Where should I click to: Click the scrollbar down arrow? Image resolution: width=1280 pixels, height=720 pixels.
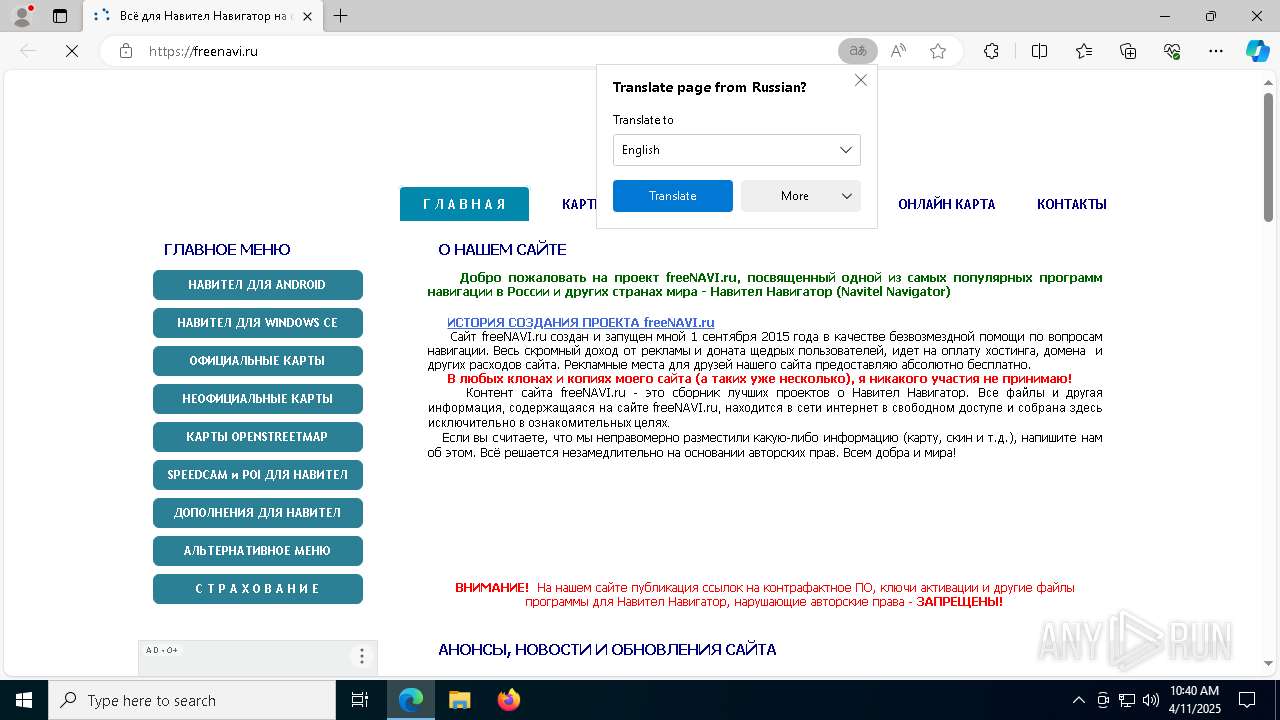(x=1268, y=662)
